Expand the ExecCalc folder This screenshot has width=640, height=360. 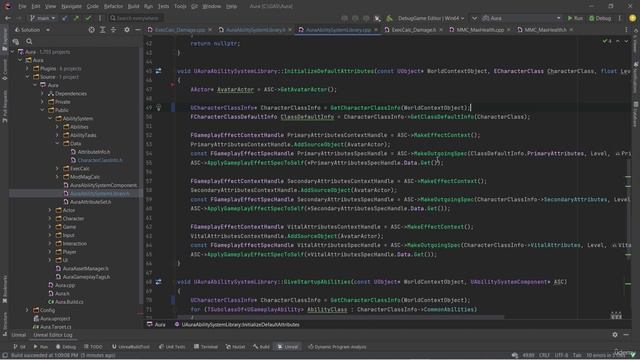point(58,169)
